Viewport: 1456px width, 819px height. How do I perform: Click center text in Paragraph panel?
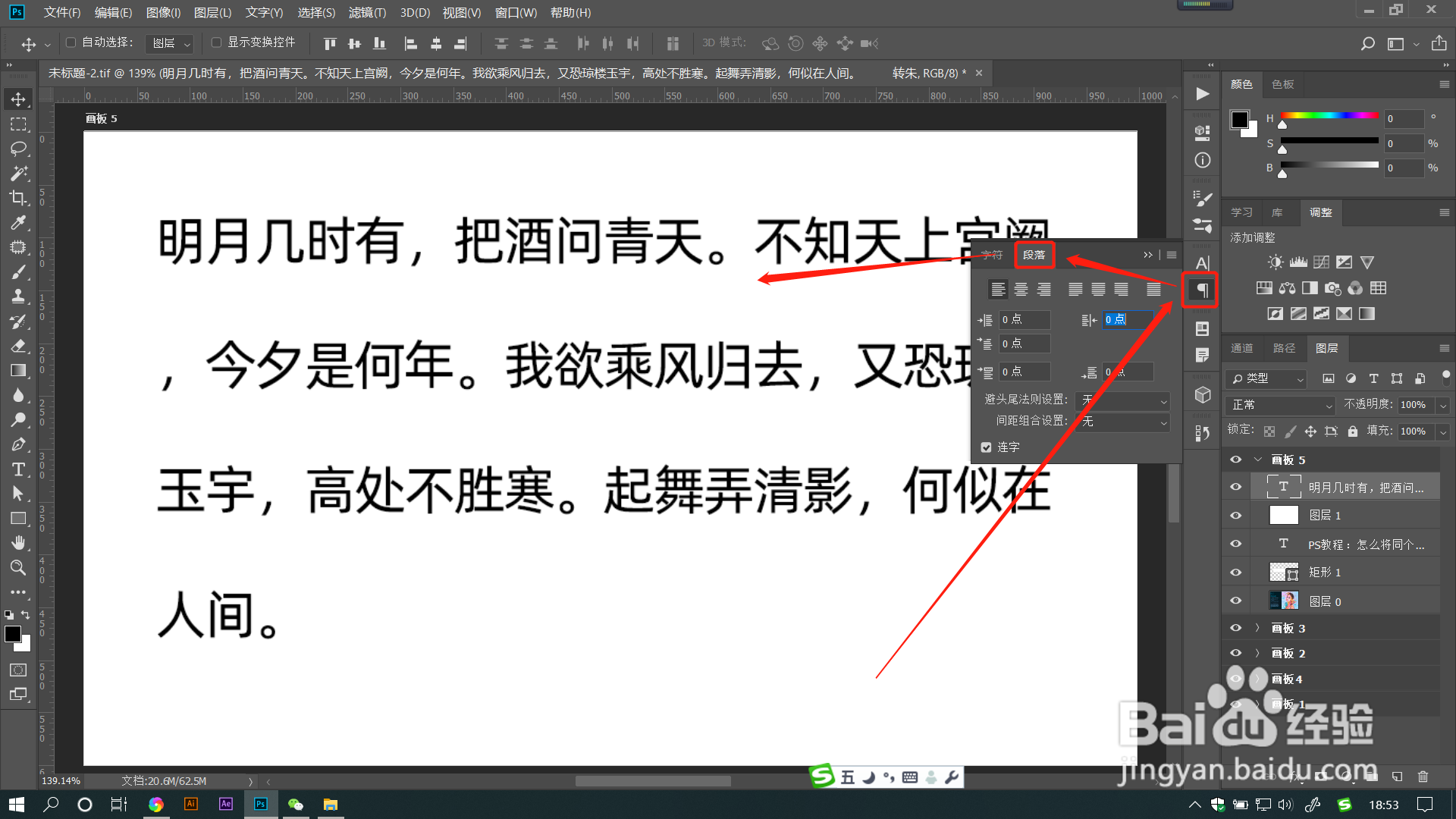click(x=1021, y=290)
